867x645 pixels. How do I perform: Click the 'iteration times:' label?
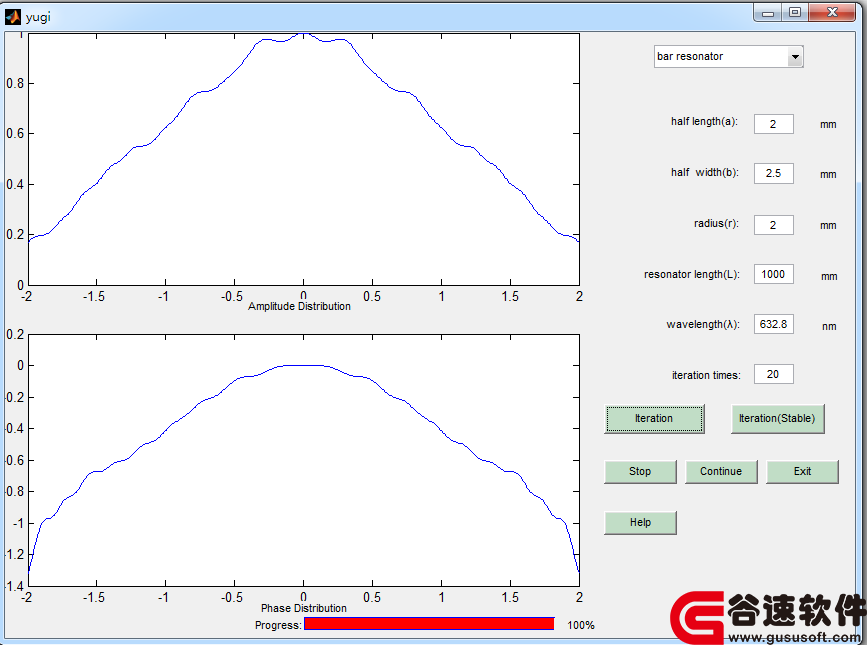pyautogui.click(x=706, y=375)
